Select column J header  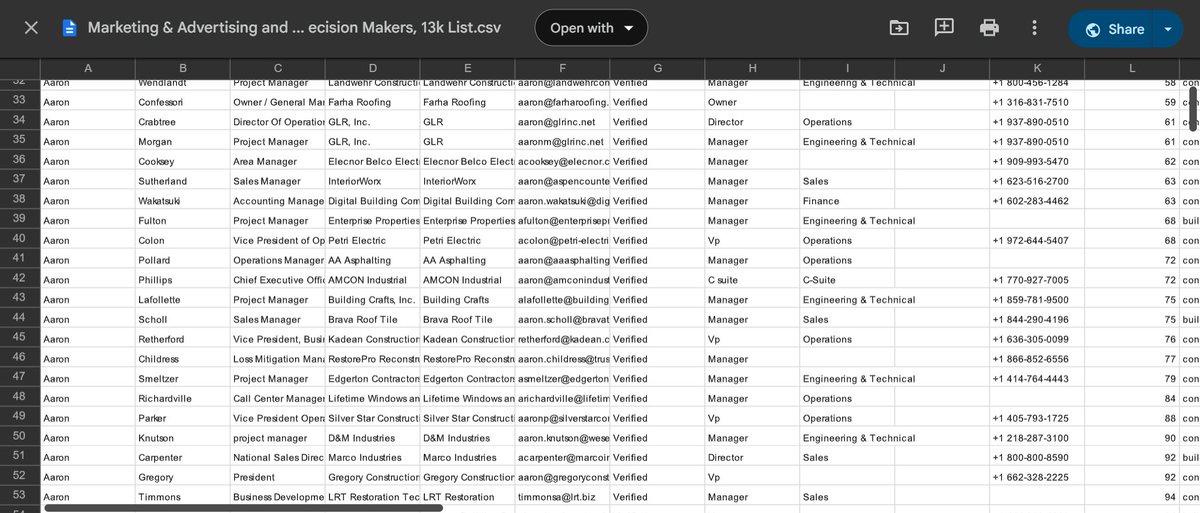[942, 68]
